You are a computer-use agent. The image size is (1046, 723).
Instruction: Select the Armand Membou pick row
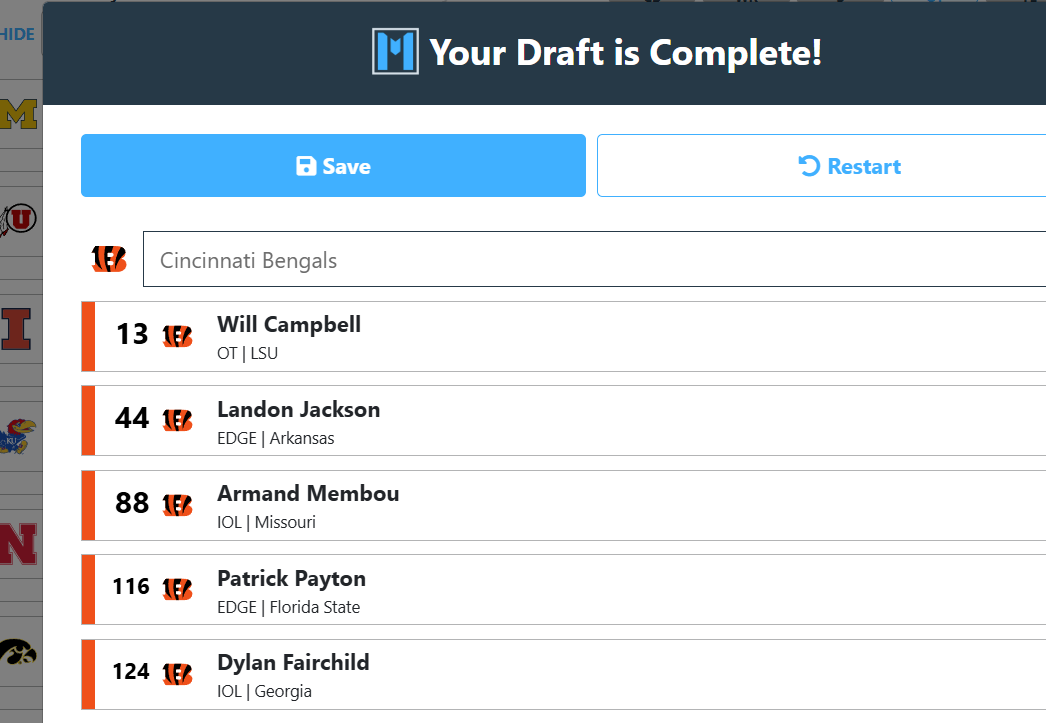(x=564, y=506)
